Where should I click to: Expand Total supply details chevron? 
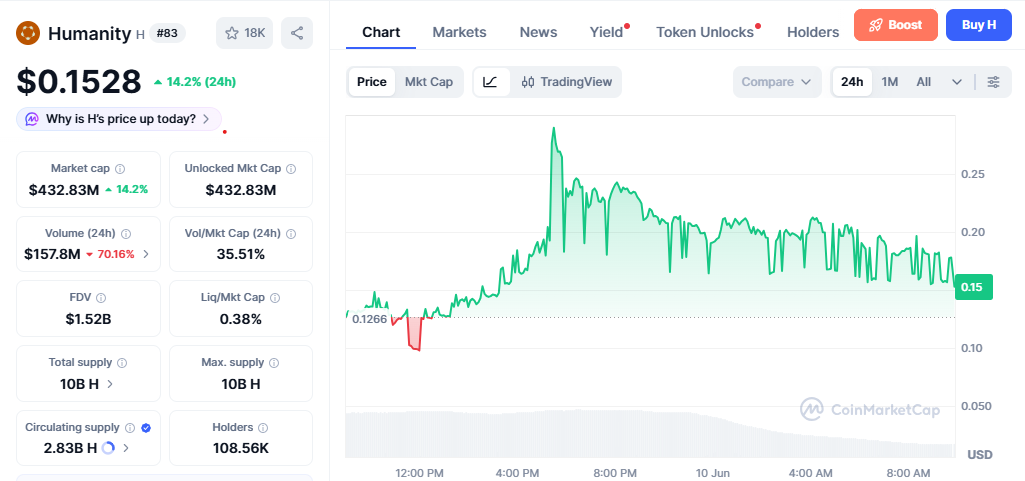click(110, 384)
